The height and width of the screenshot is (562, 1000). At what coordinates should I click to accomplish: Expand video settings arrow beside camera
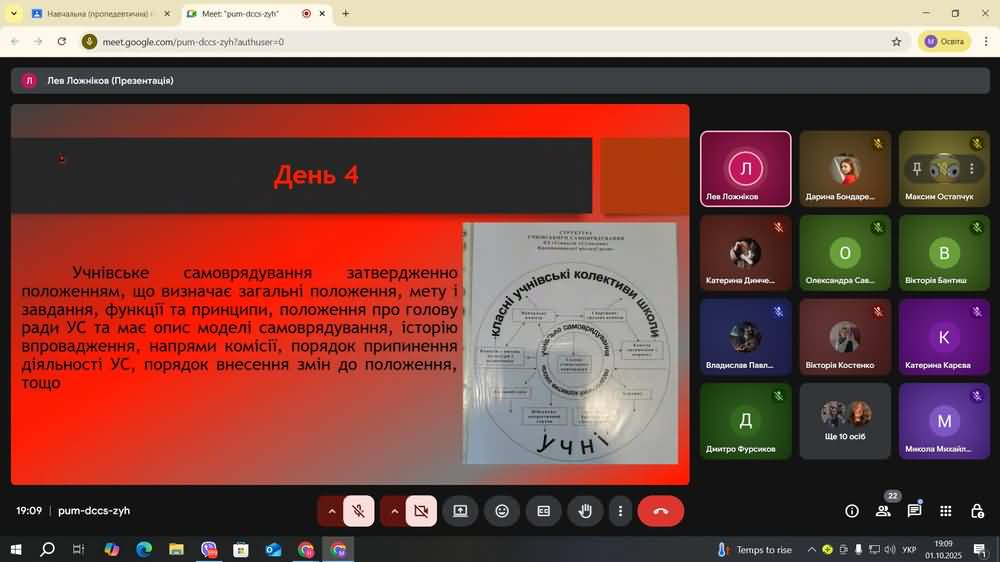(394, 511)
